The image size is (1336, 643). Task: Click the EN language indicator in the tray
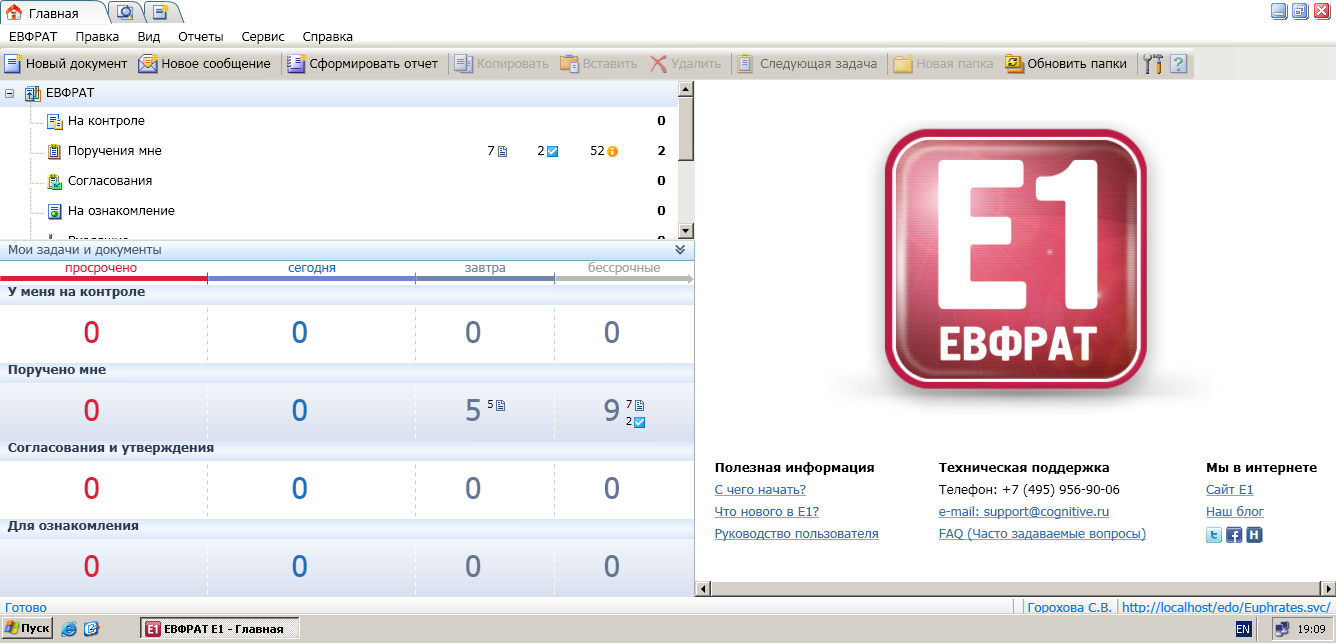click(x=1243, y=629)
